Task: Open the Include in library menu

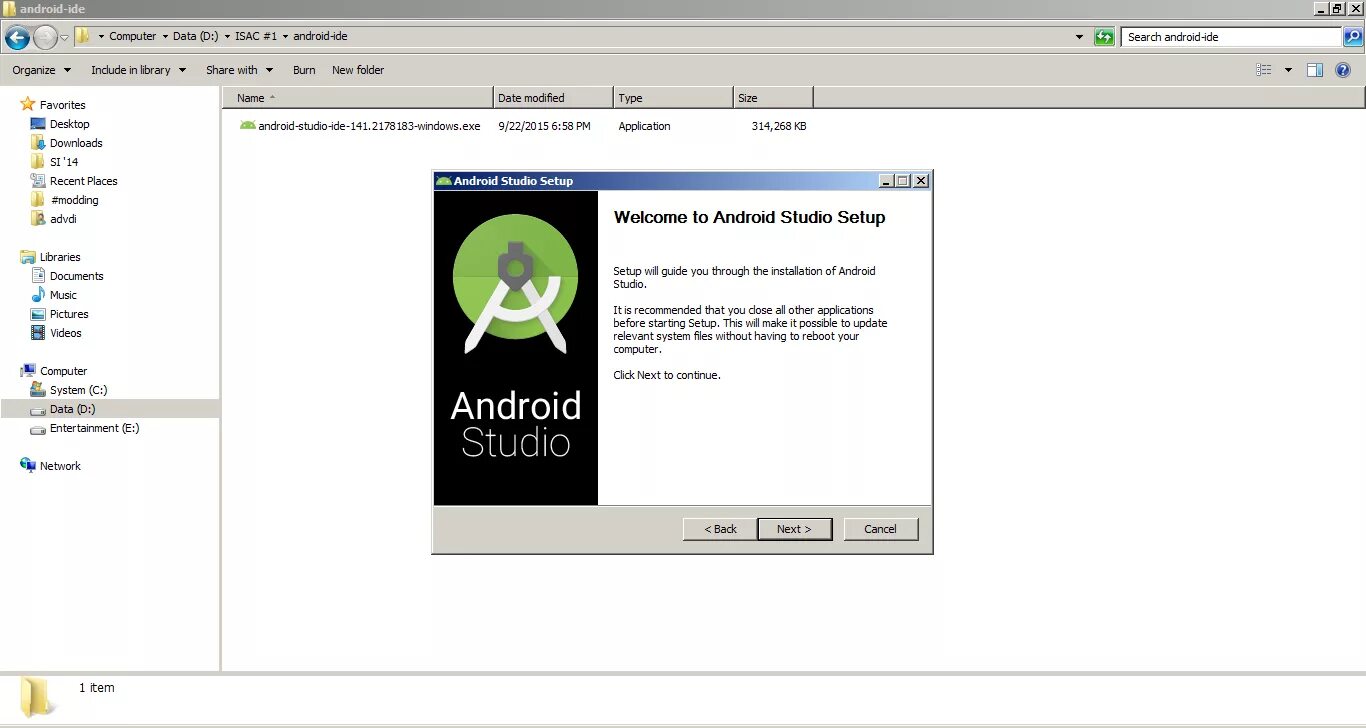Action: tap(138, 70)
